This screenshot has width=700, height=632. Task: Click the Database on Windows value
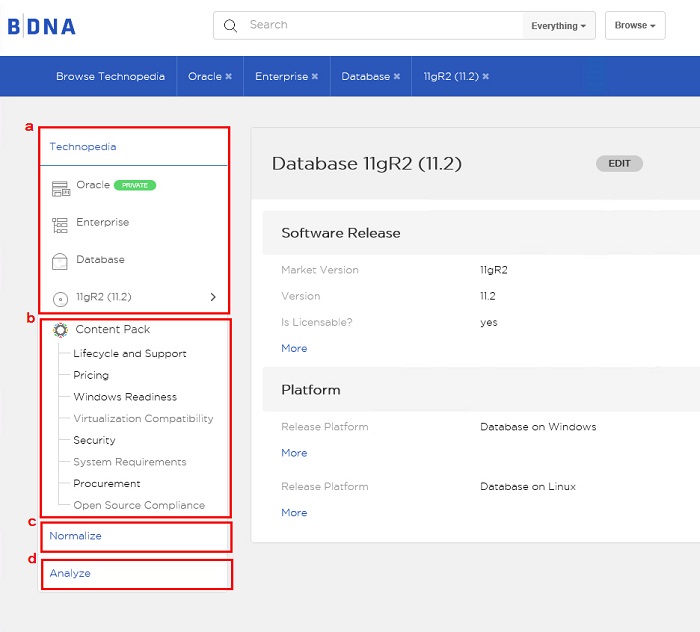click(x=538, y=427)
